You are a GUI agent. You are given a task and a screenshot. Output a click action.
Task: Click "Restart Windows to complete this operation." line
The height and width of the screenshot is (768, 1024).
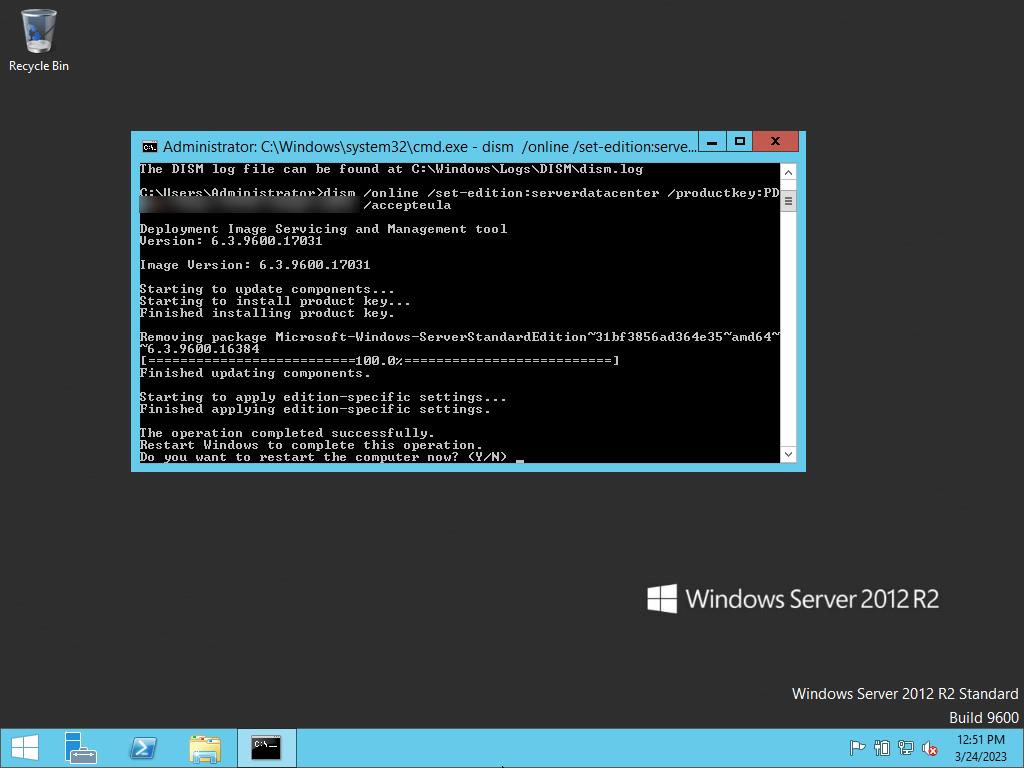point(311,445)
